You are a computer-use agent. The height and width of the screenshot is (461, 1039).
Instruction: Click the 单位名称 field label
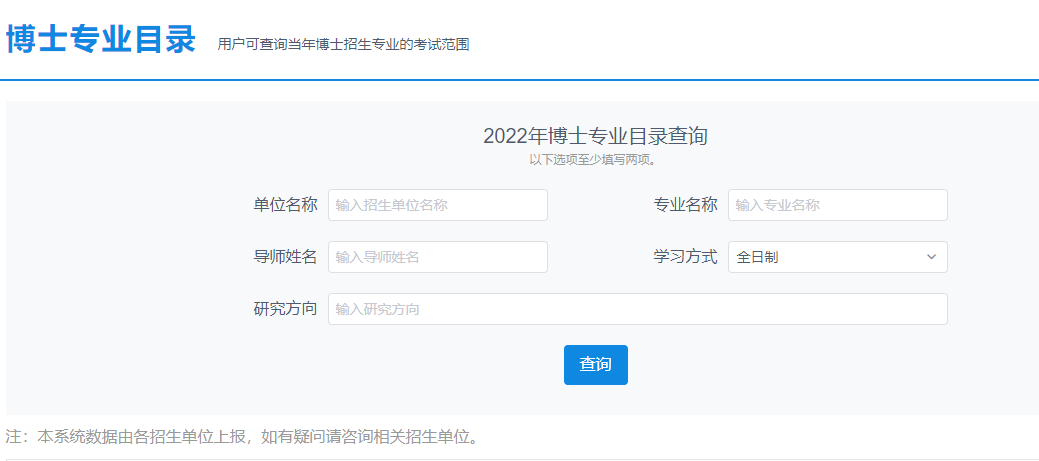pos(285,205)
